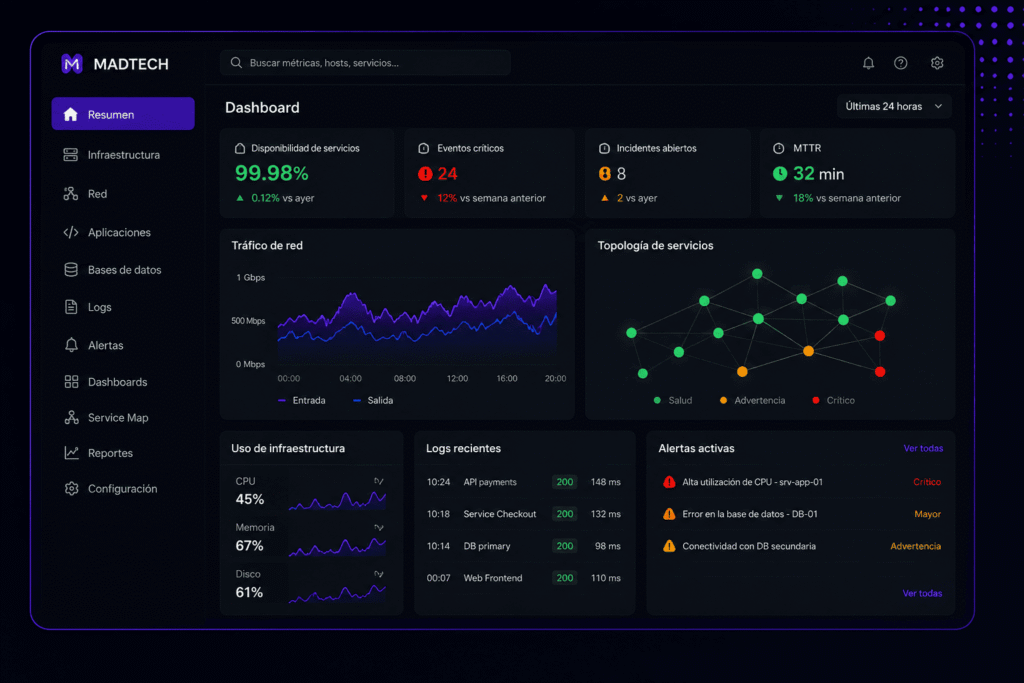This screenshot has height=683, width=1024.
Task: Click the red critical icon beside 24
Action: 425,174
